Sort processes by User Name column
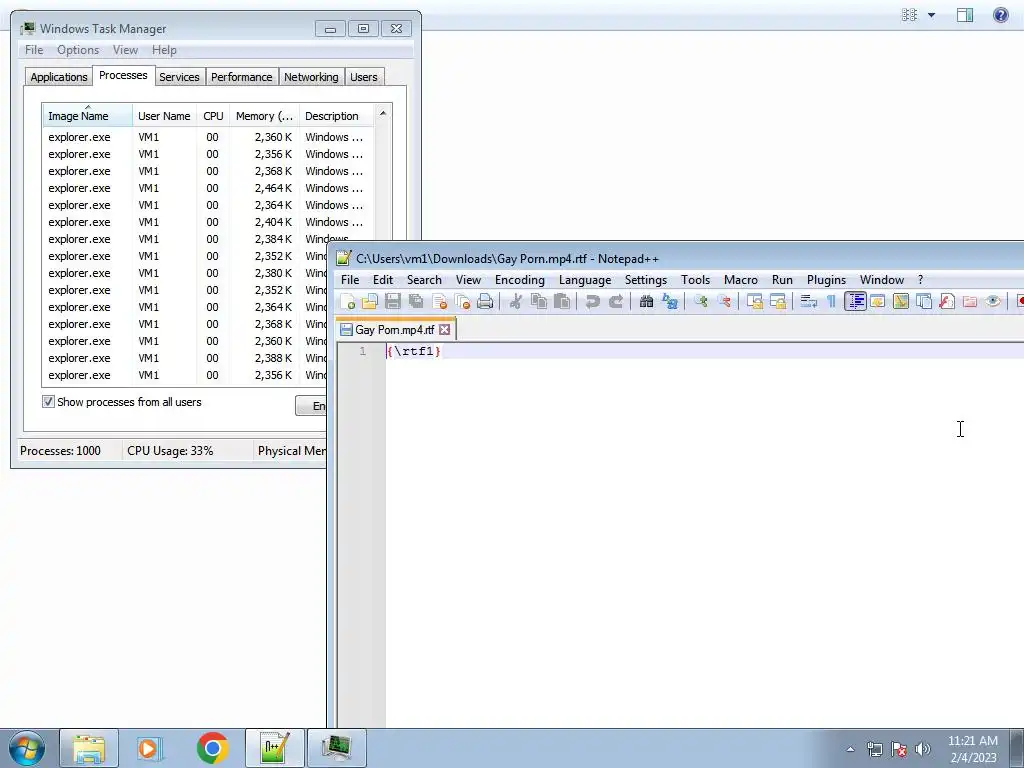1024x768 pixels. [164, 116]
